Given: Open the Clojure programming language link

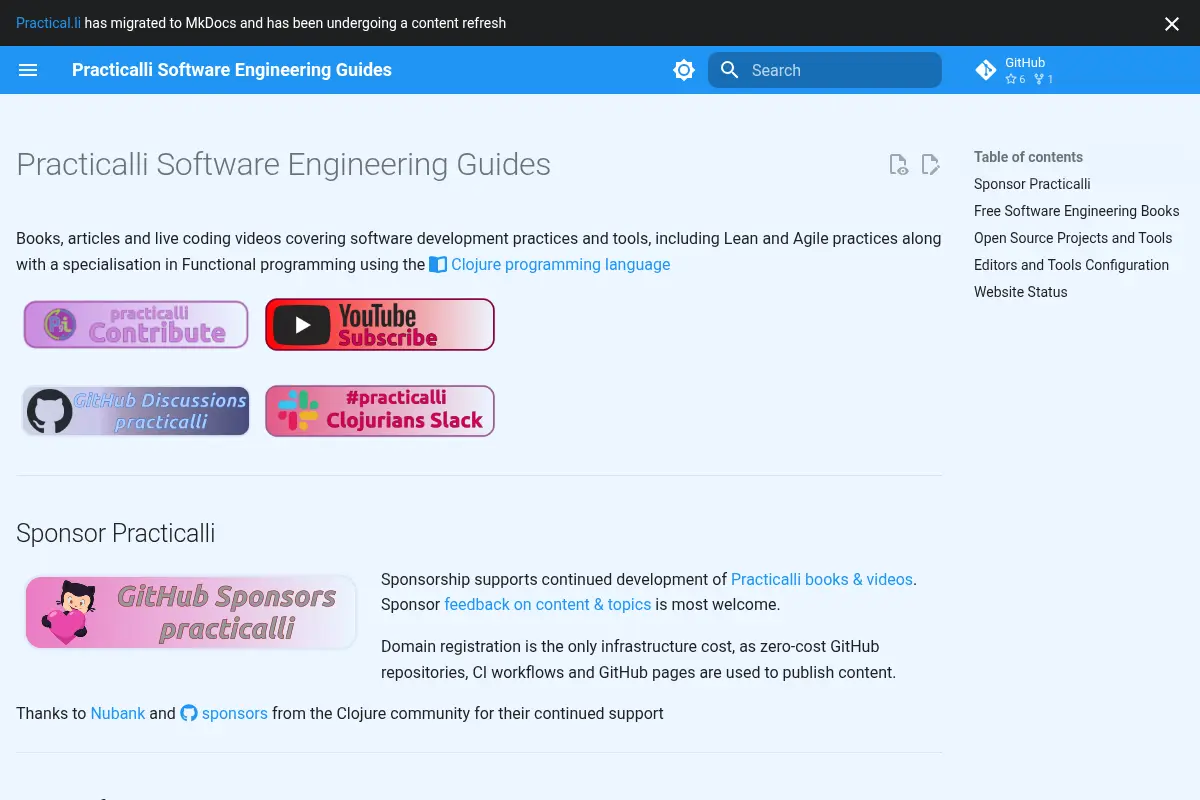Looking at the screenshot, I should tap(560, 265).
